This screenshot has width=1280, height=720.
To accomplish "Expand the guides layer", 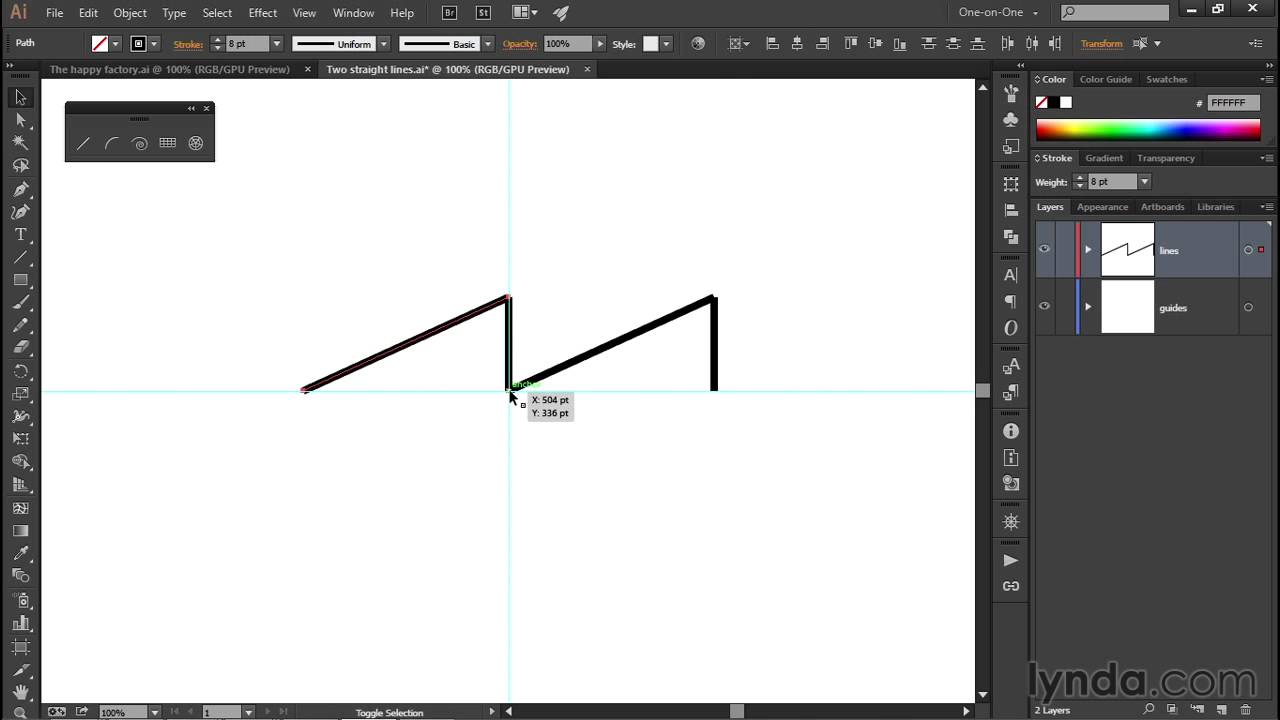I will coord(1088,307).
